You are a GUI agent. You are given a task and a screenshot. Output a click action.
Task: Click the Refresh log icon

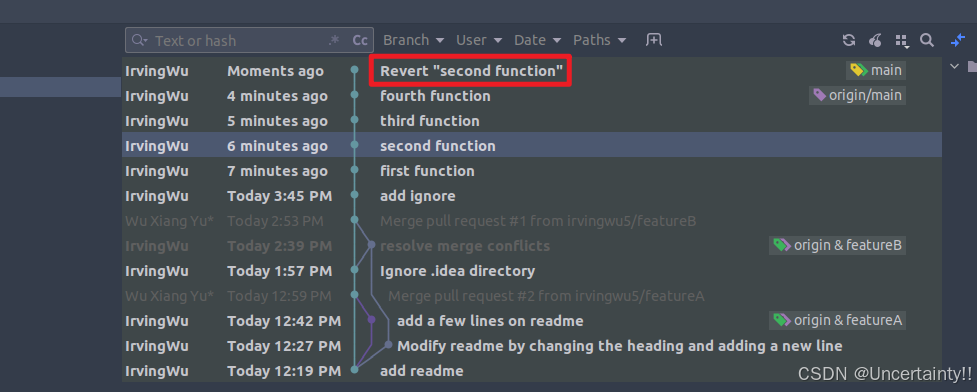tap(849, 41)
